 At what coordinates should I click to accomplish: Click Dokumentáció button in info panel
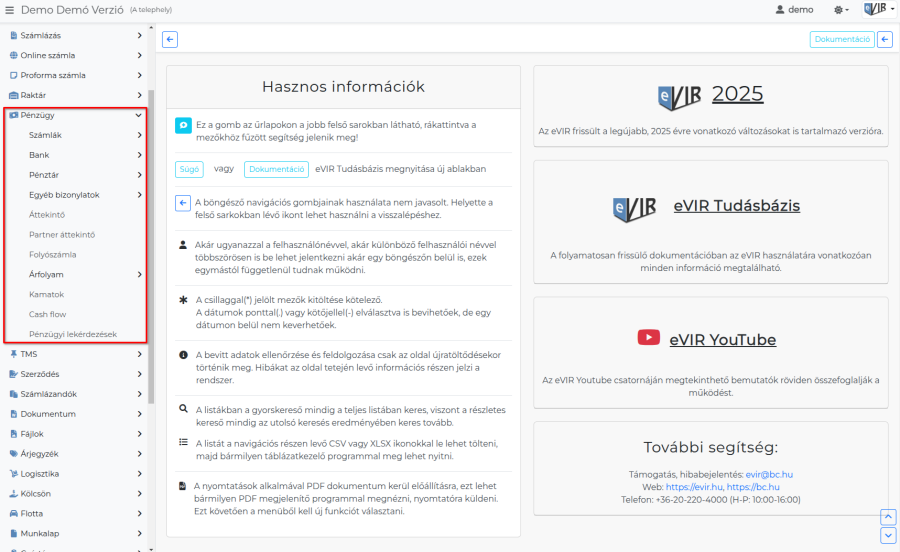coord(276,169)
